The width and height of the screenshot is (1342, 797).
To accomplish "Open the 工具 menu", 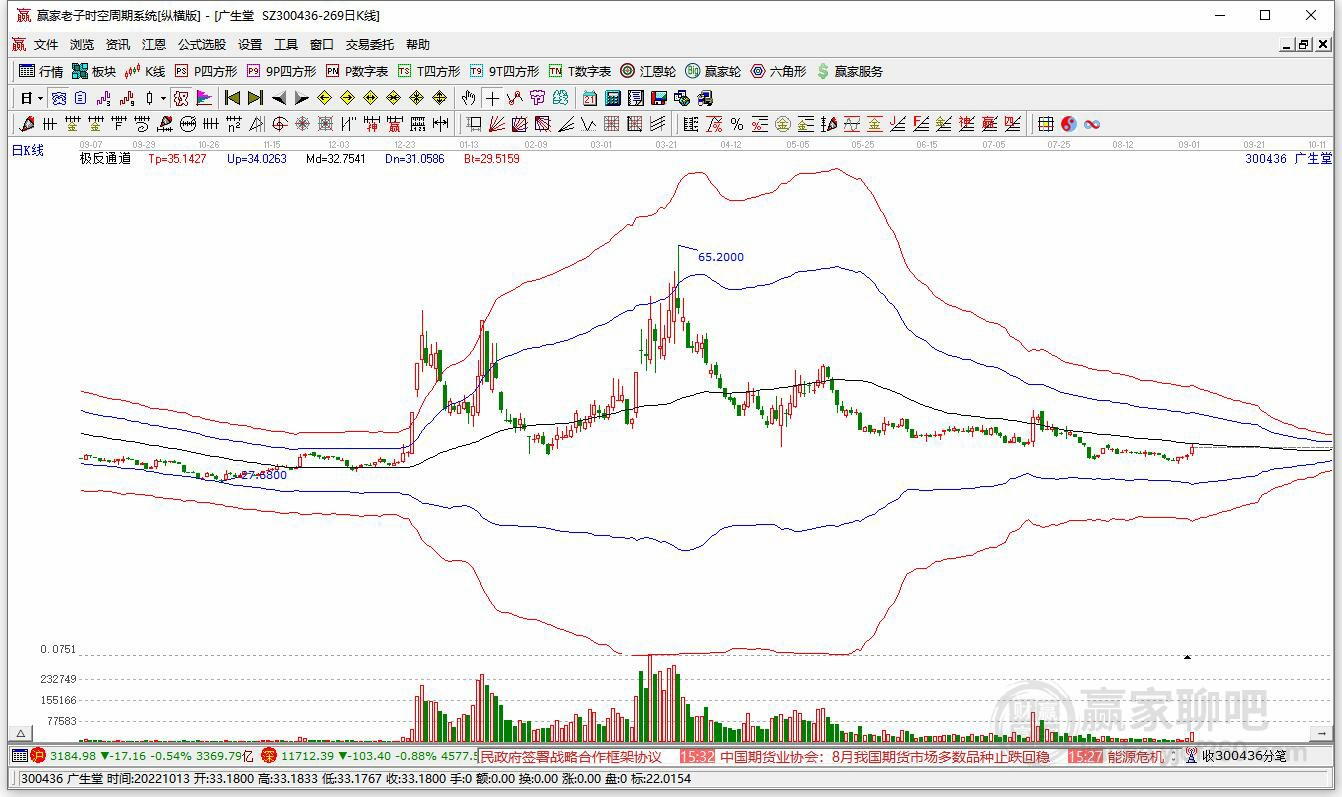I will [286, 45].
